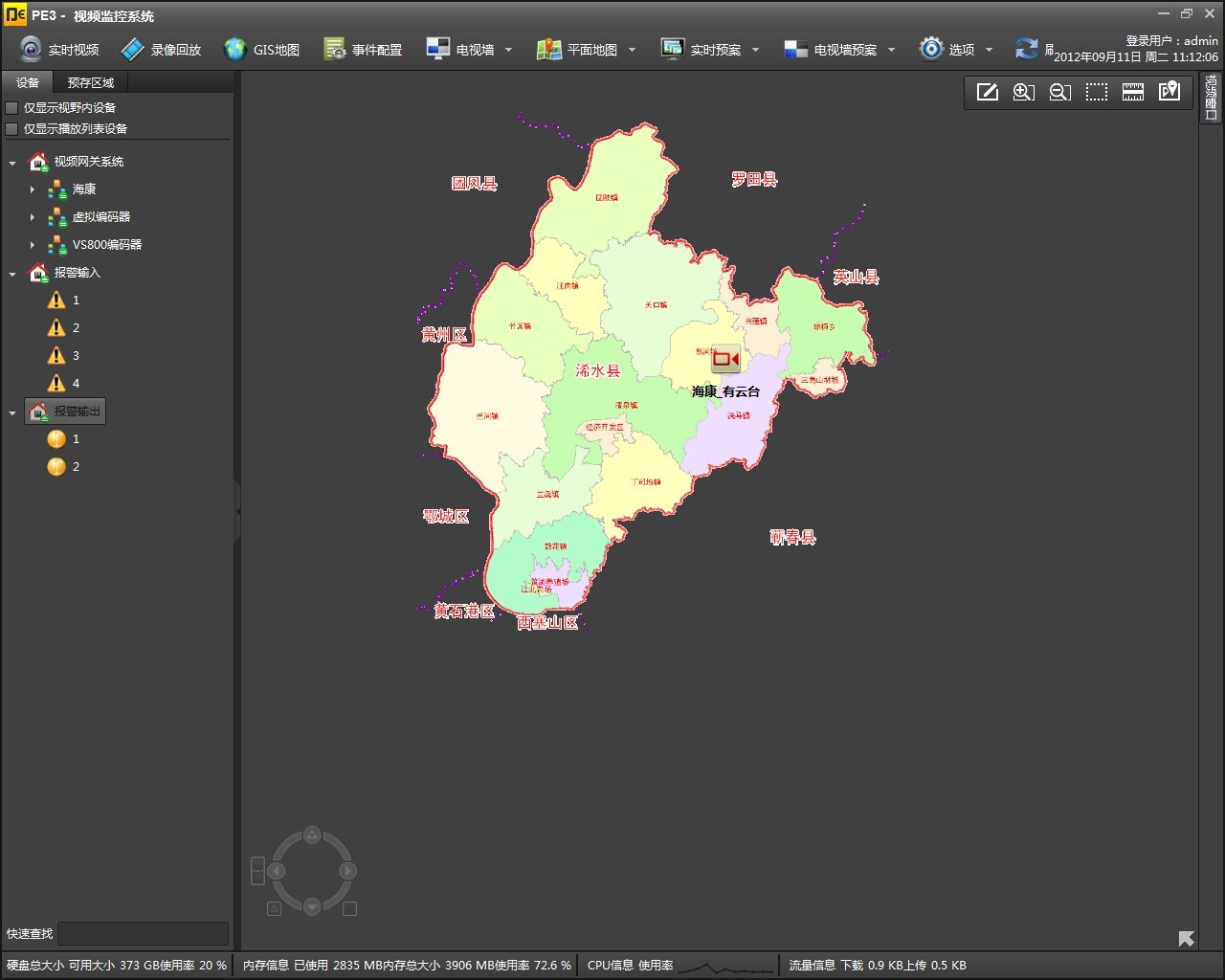The height and width of the screenshot is (980, 1225).
Task: Enable 仅显示视野内设备 checkbox
Action: [x=12, y=108]
